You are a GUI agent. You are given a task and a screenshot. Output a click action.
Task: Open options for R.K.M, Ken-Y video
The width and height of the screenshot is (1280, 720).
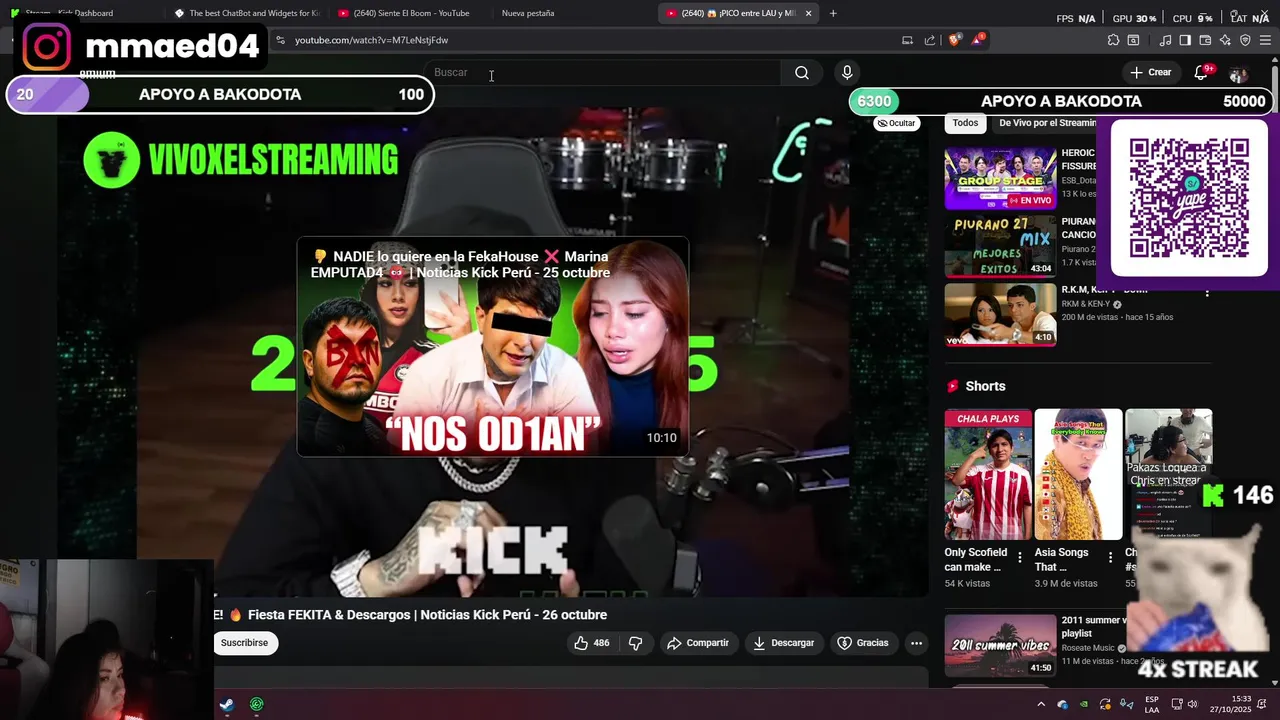tap(1207, 292)
